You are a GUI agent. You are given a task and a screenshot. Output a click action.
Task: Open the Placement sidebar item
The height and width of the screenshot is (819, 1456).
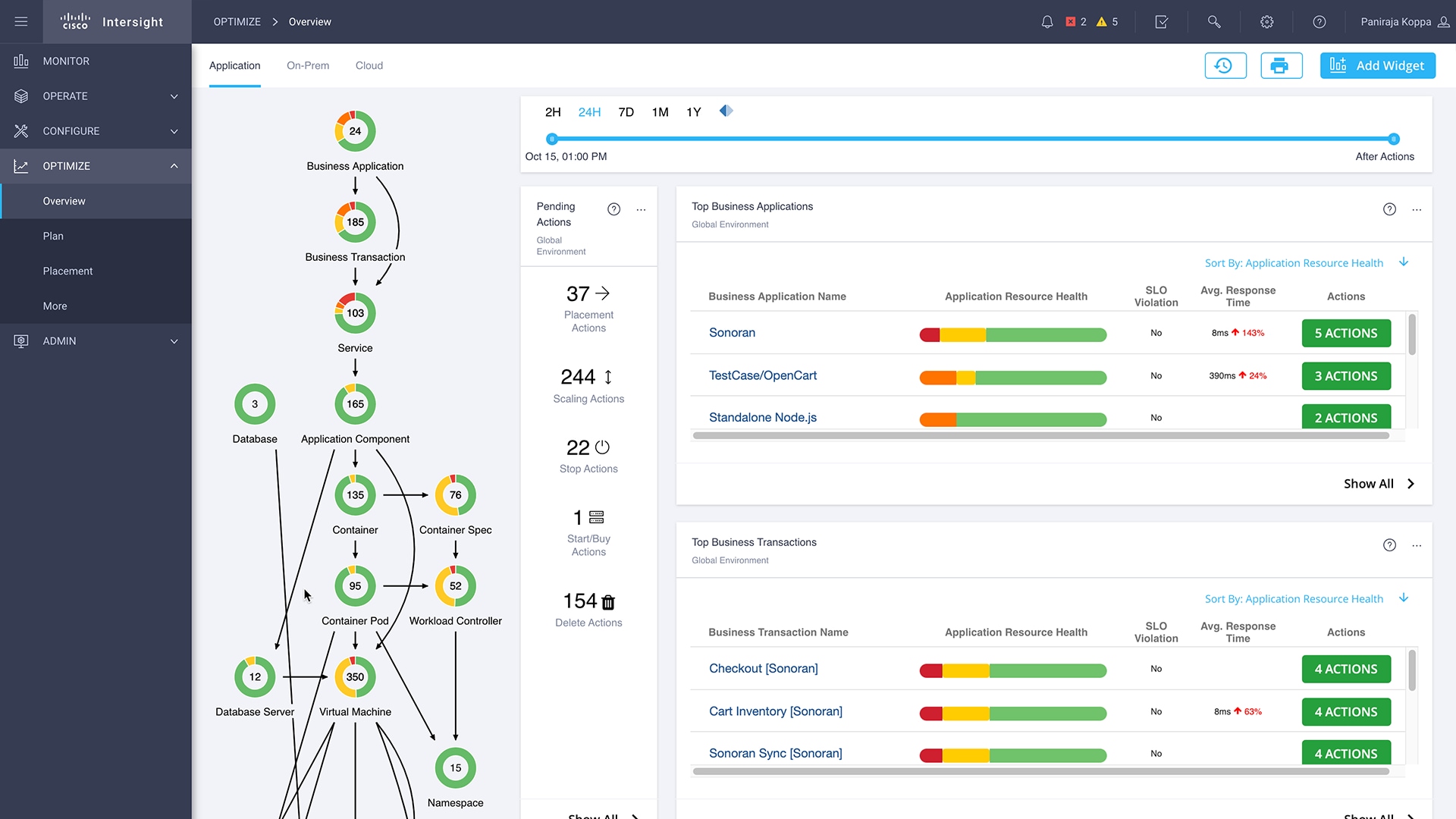pos(96,271)
